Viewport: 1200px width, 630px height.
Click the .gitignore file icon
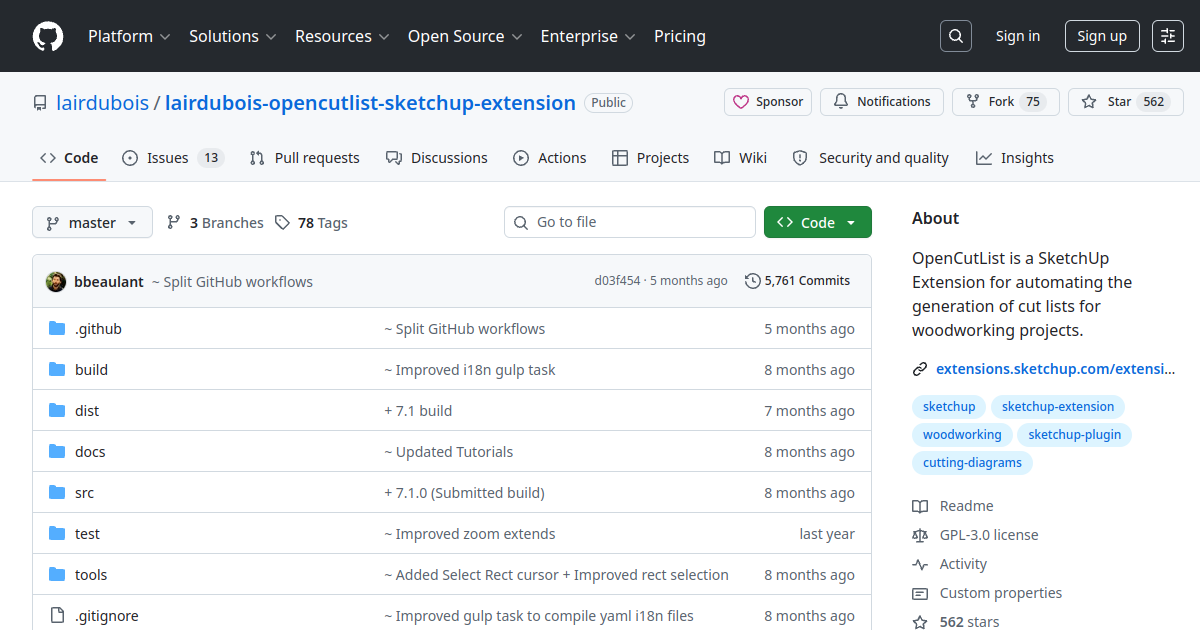point(57,616)
